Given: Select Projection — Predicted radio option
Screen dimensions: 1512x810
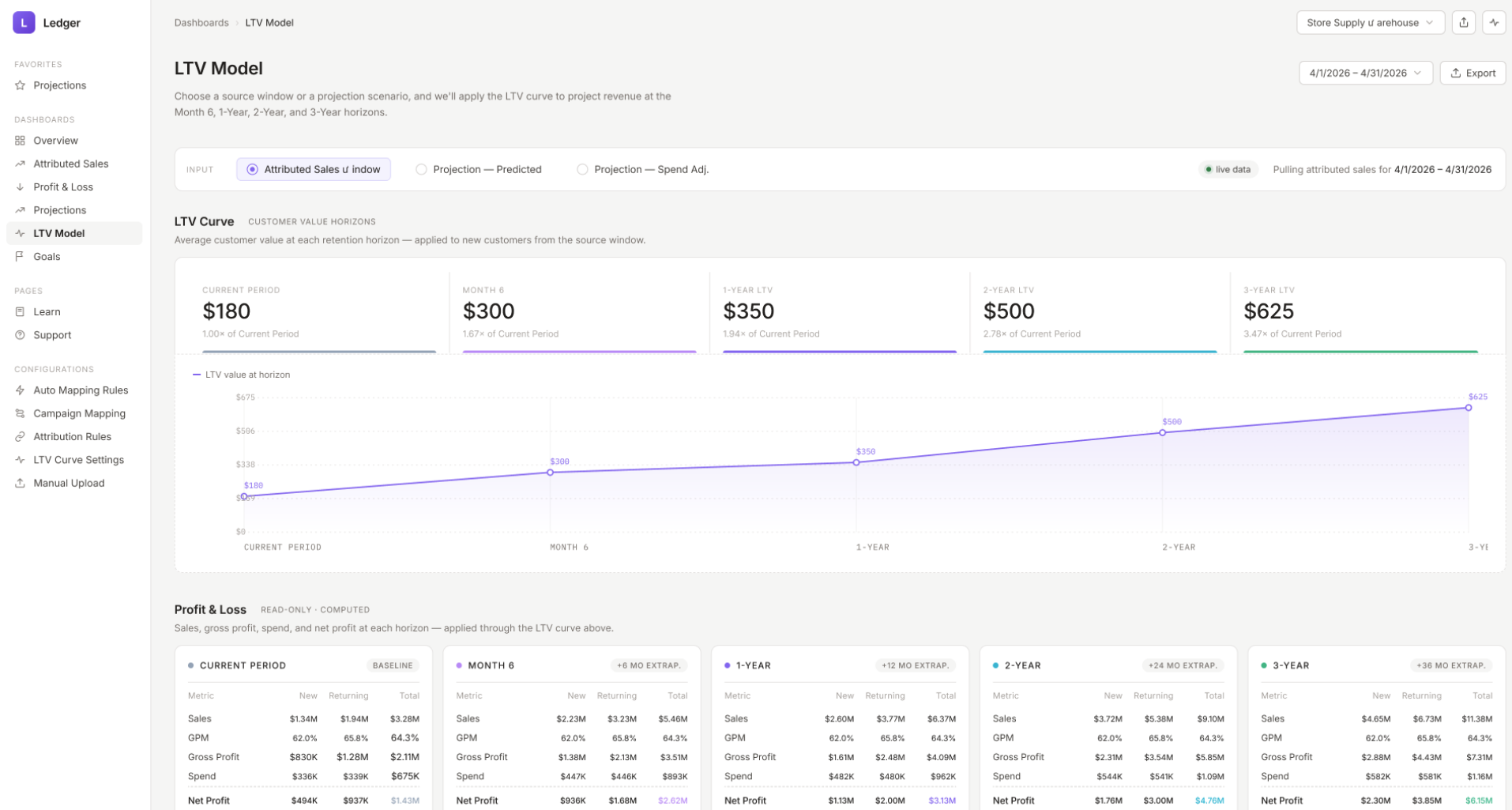Looking at the screenshot, I should (479, 169).
